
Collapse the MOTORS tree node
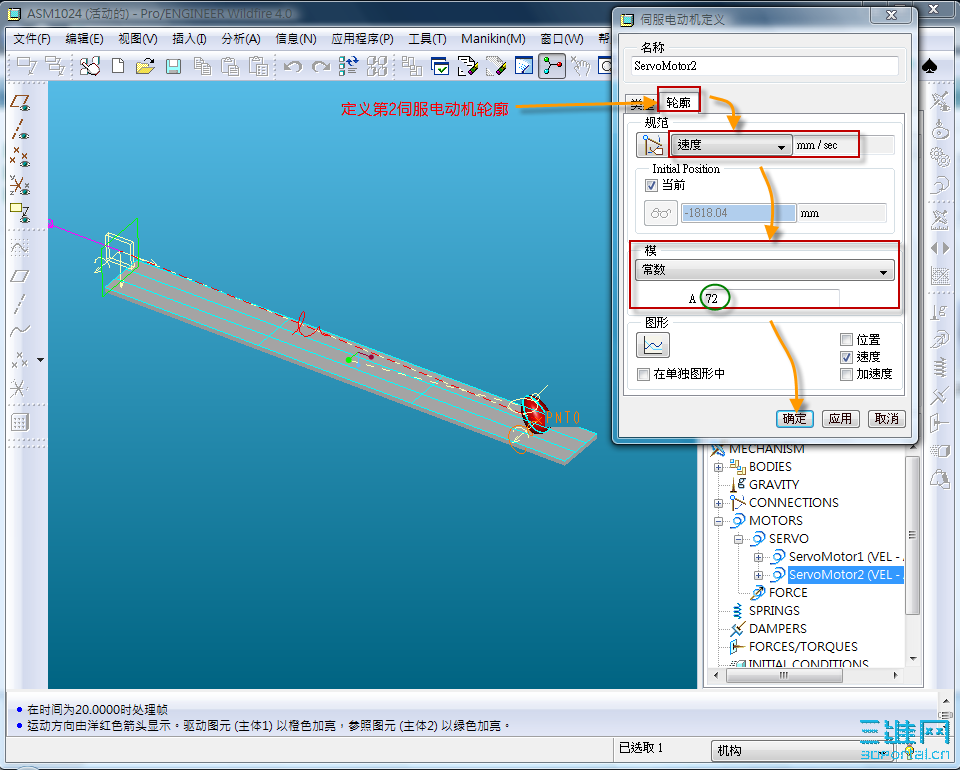(718, 521)
